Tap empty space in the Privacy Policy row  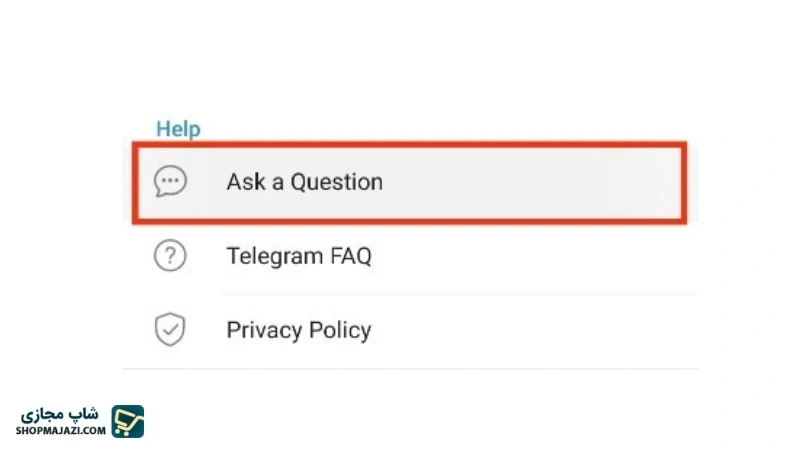coord(536,331)
